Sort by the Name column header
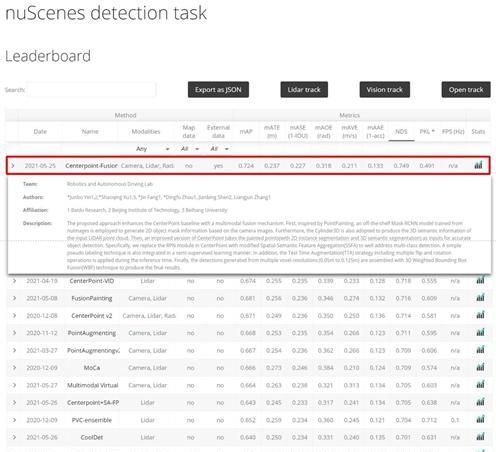496x452 pixels. click(90, 132)
